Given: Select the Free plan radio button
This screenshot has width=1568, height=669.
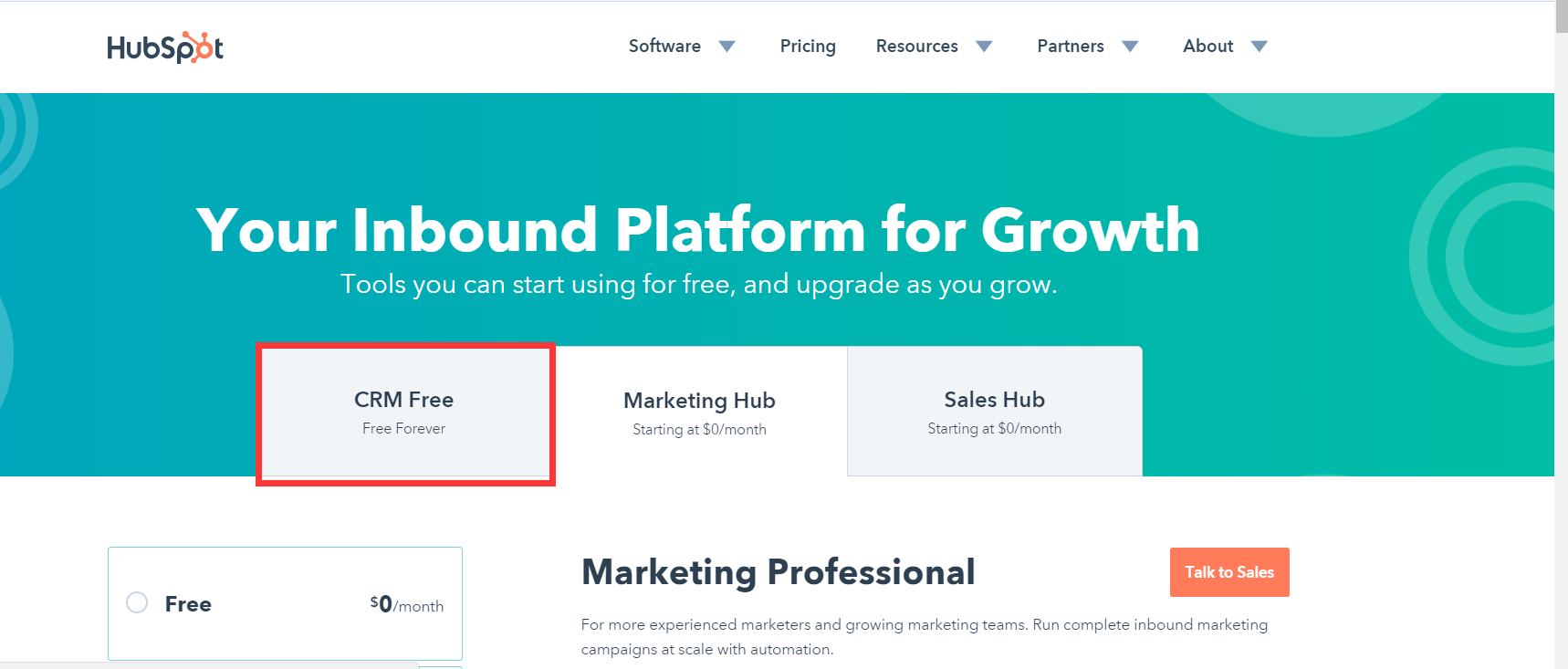Looking at the screenshot, I should tap(137, 602).
